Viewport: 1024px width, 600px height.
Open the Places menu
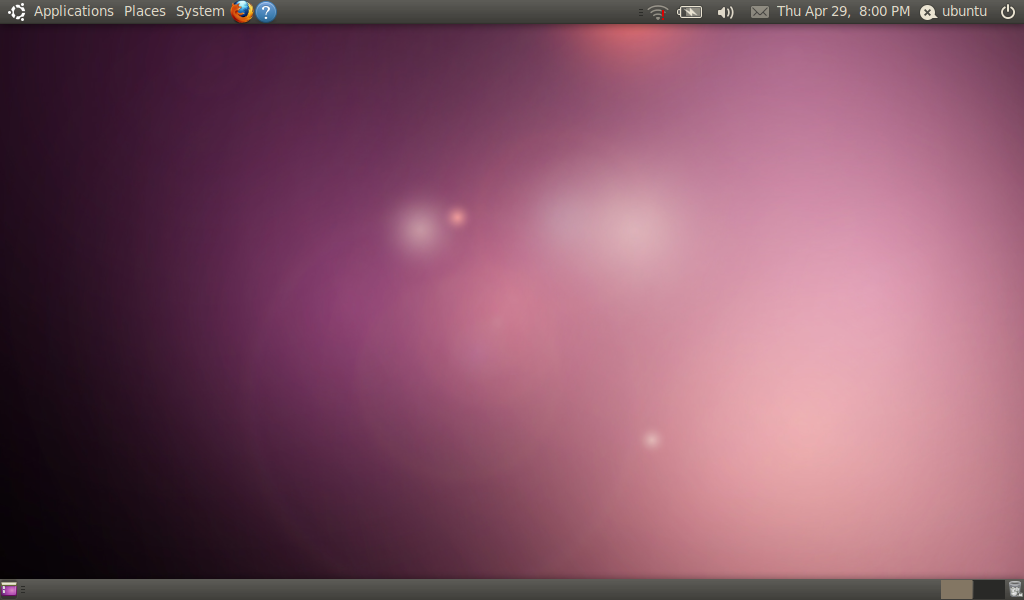click(x=145, y=12)
